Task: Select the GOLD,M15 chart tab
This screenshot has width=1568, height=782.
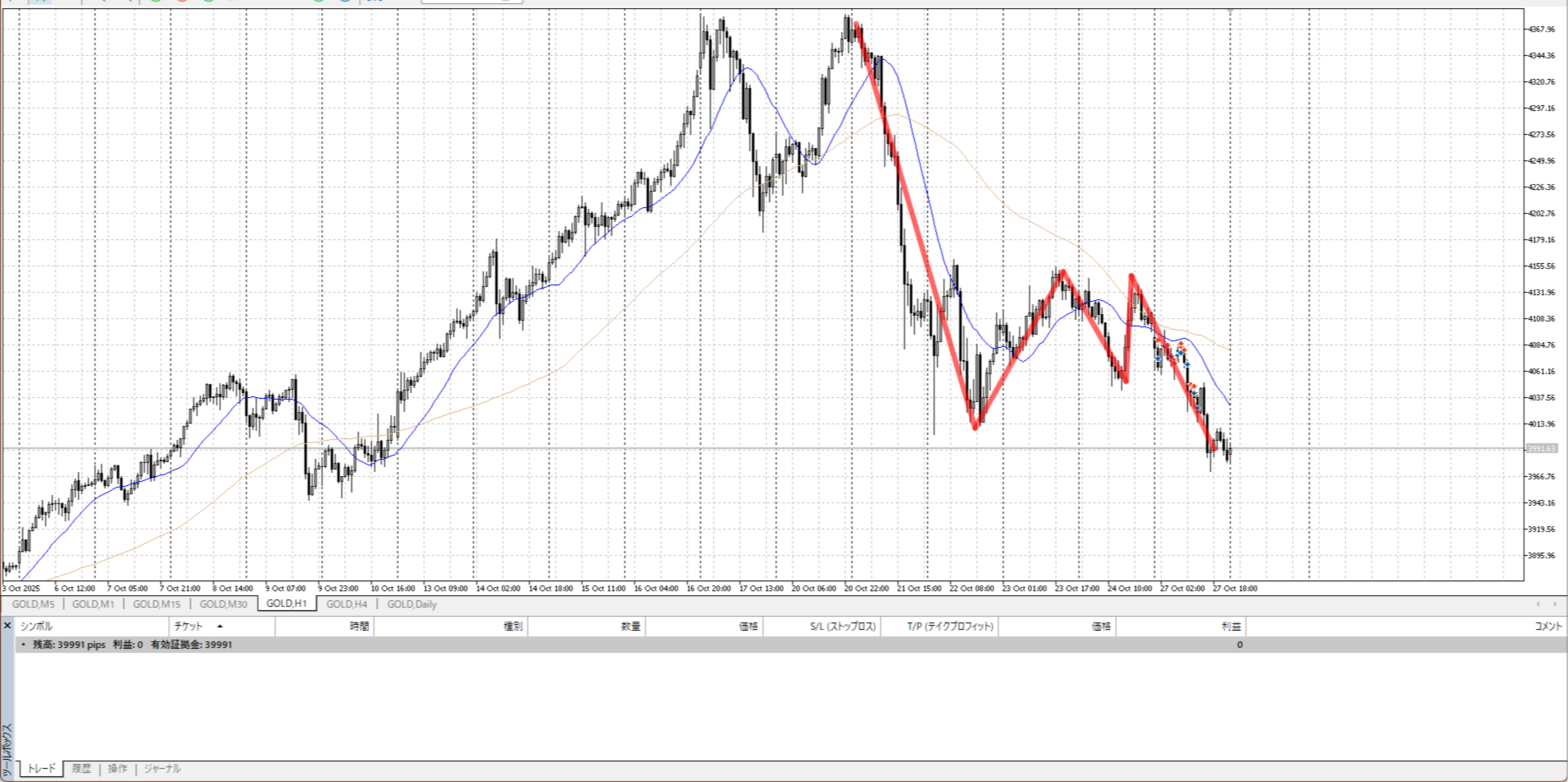Action: pyautogui.click(x=156, y=604)
